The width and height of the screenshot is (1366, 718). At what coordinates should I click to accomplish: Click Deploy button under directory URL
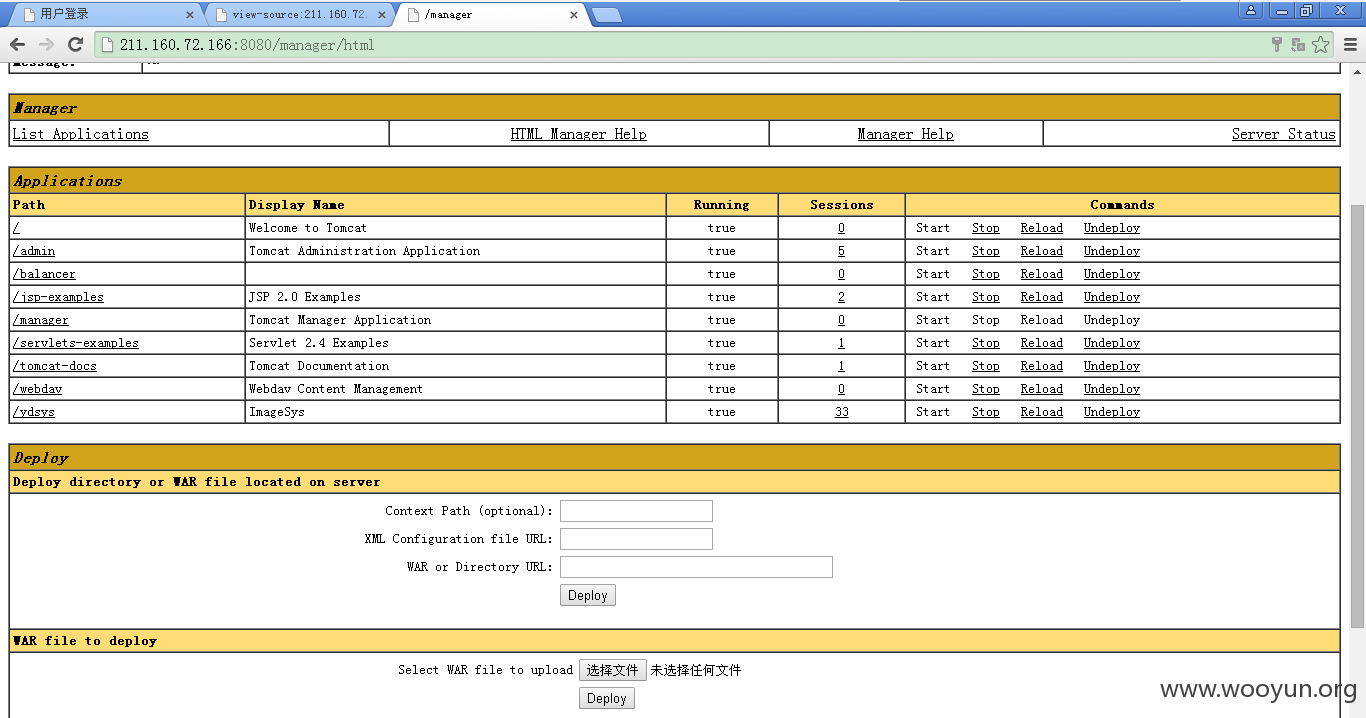(x=588, y=595)
